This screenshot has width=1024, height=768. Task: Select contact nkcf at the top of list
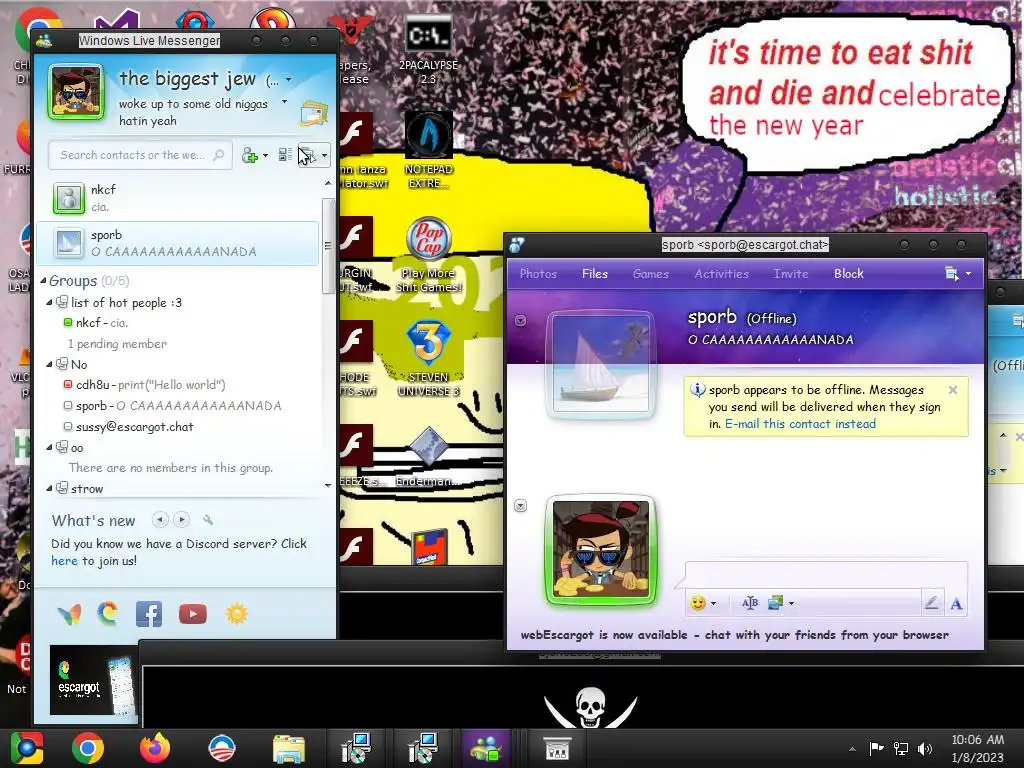[x=176, y=198]
